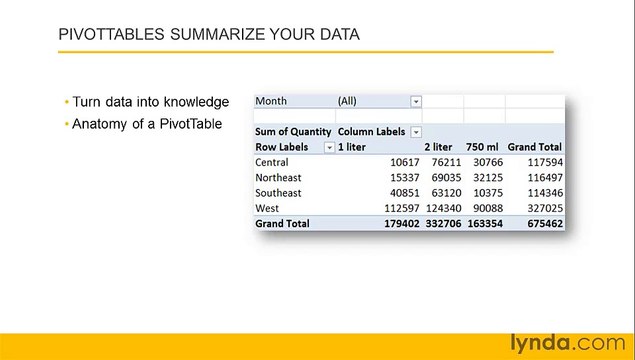This screenshot has height=360, width=635.
Task: Click cell value 117594
Action: [x=545, y=162]
